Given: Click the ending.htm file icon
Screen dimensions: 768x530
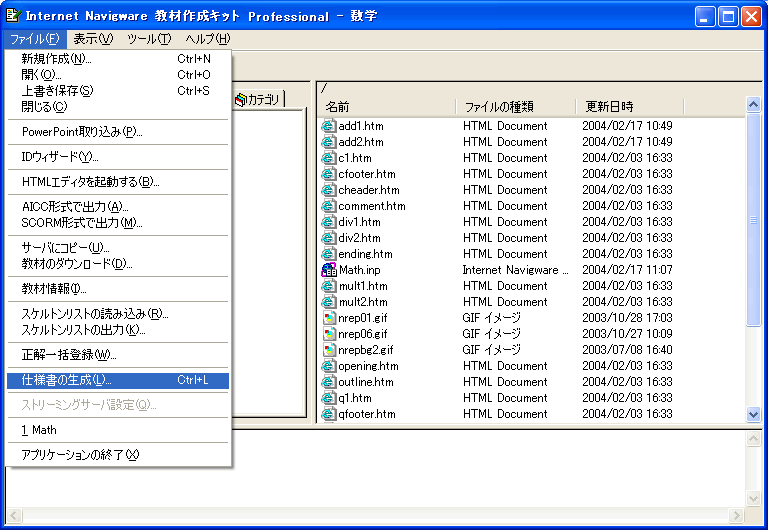Looking at the screenshot, I should coord(329,254).
